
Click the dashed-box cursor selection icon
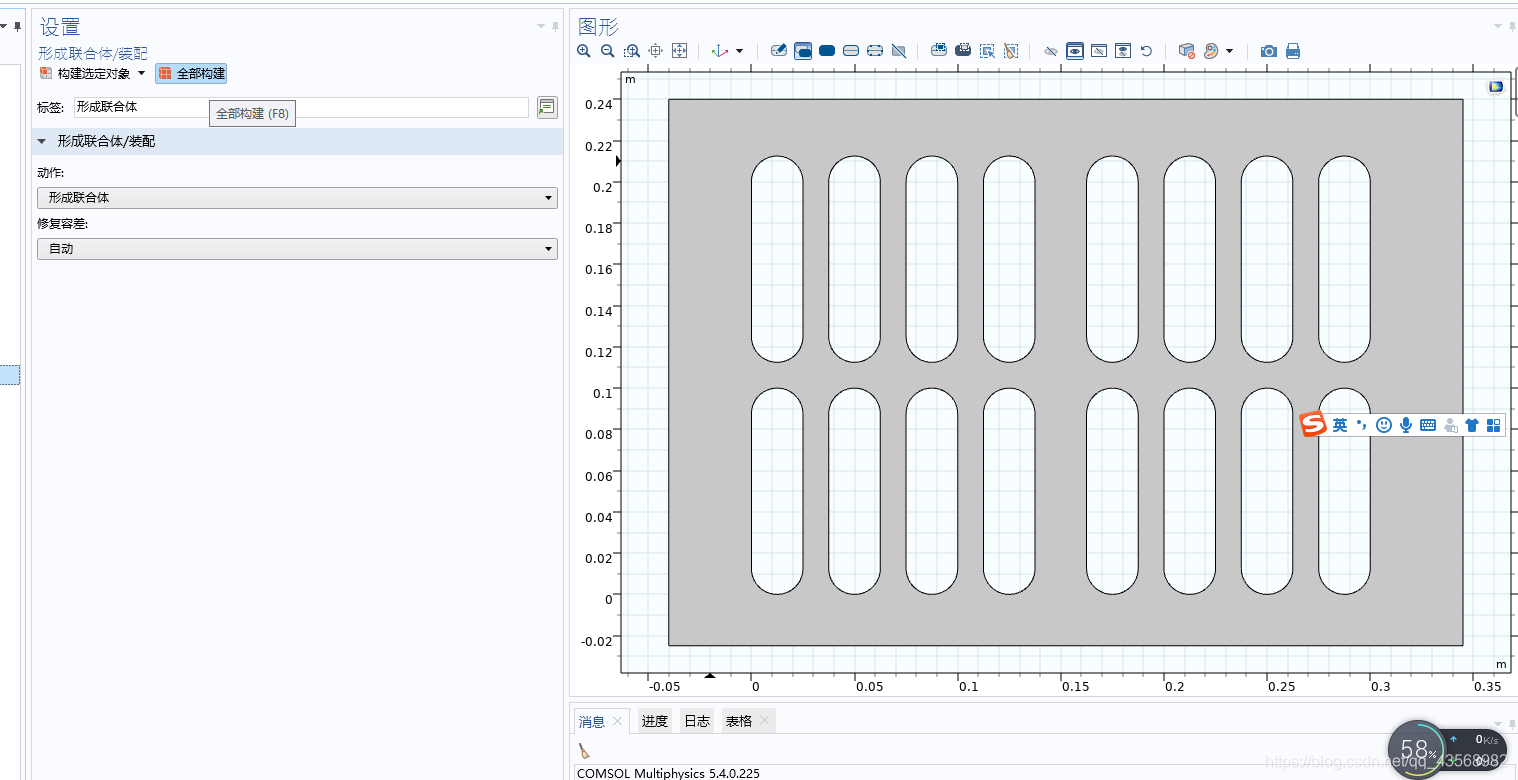(987, 51)
